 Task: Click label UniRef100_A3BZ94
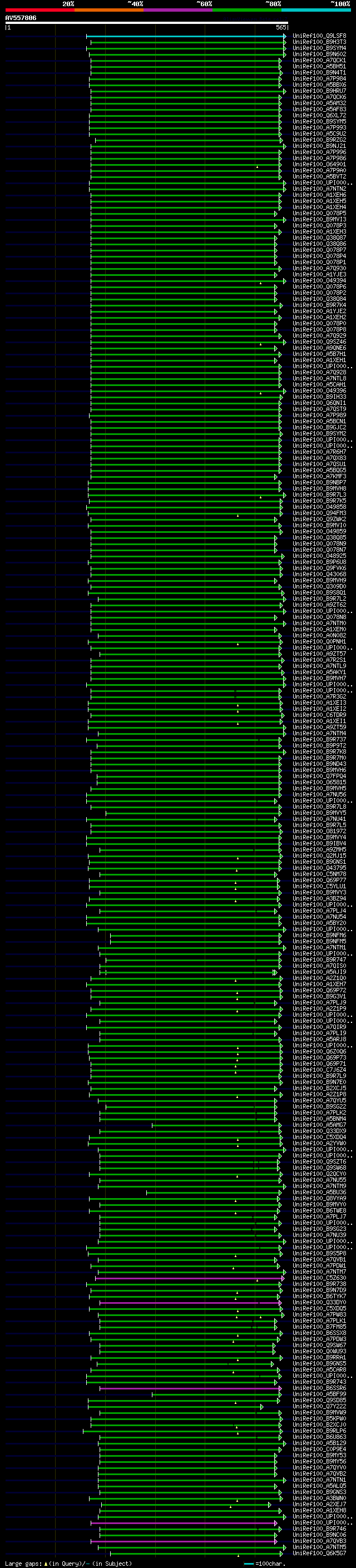click(319, 898)
